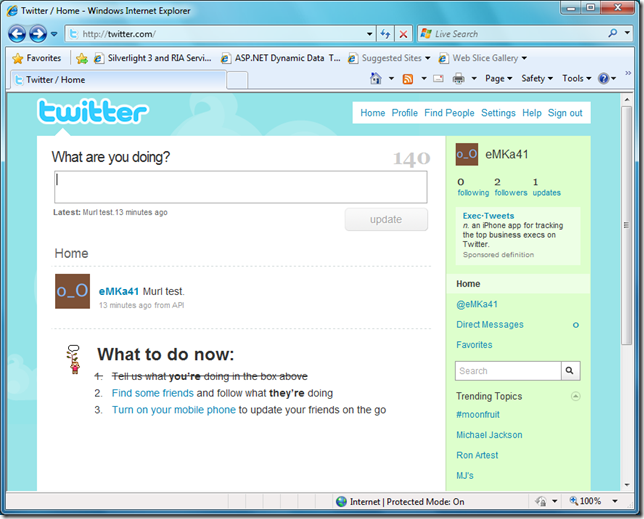Open the Ron Artest trending topic
The width and height of the screenshot is (644, 519).
tap(477, 455)
